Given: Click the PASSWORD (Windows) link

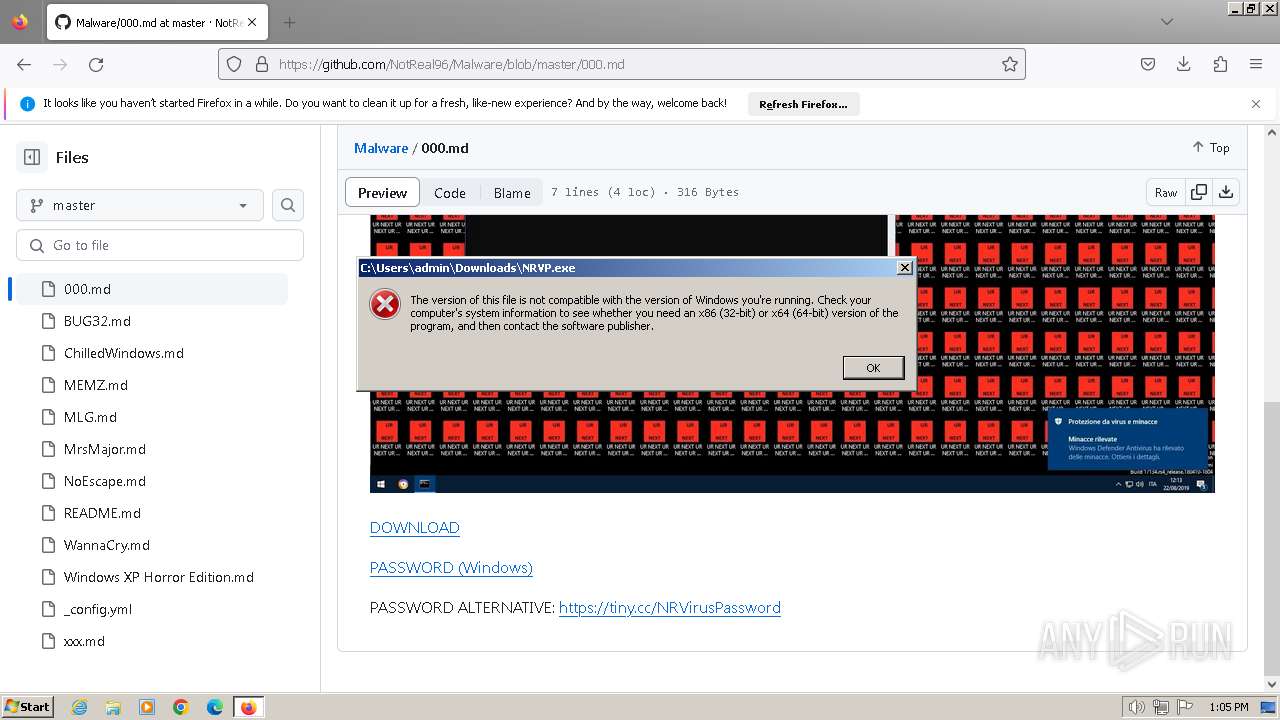Looking at the screenshot, I should [451, 568].
